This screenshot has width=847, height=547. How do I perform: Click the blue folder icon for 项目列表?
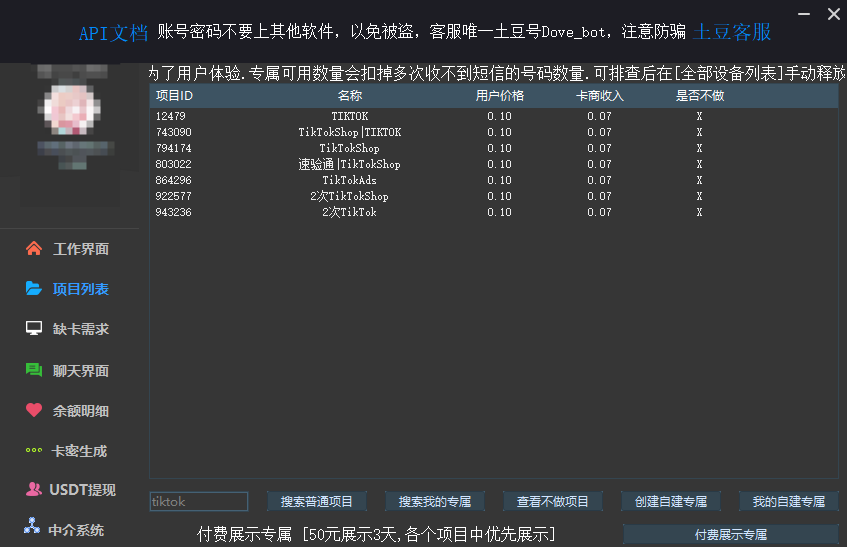[x=33, y=288]
